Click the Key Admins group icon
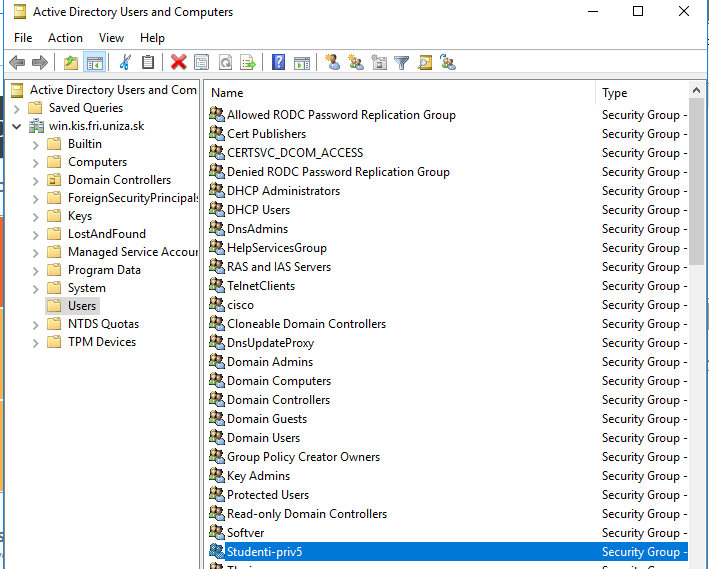709x569 pixels. pyautogui.click(x=217, y=475)
